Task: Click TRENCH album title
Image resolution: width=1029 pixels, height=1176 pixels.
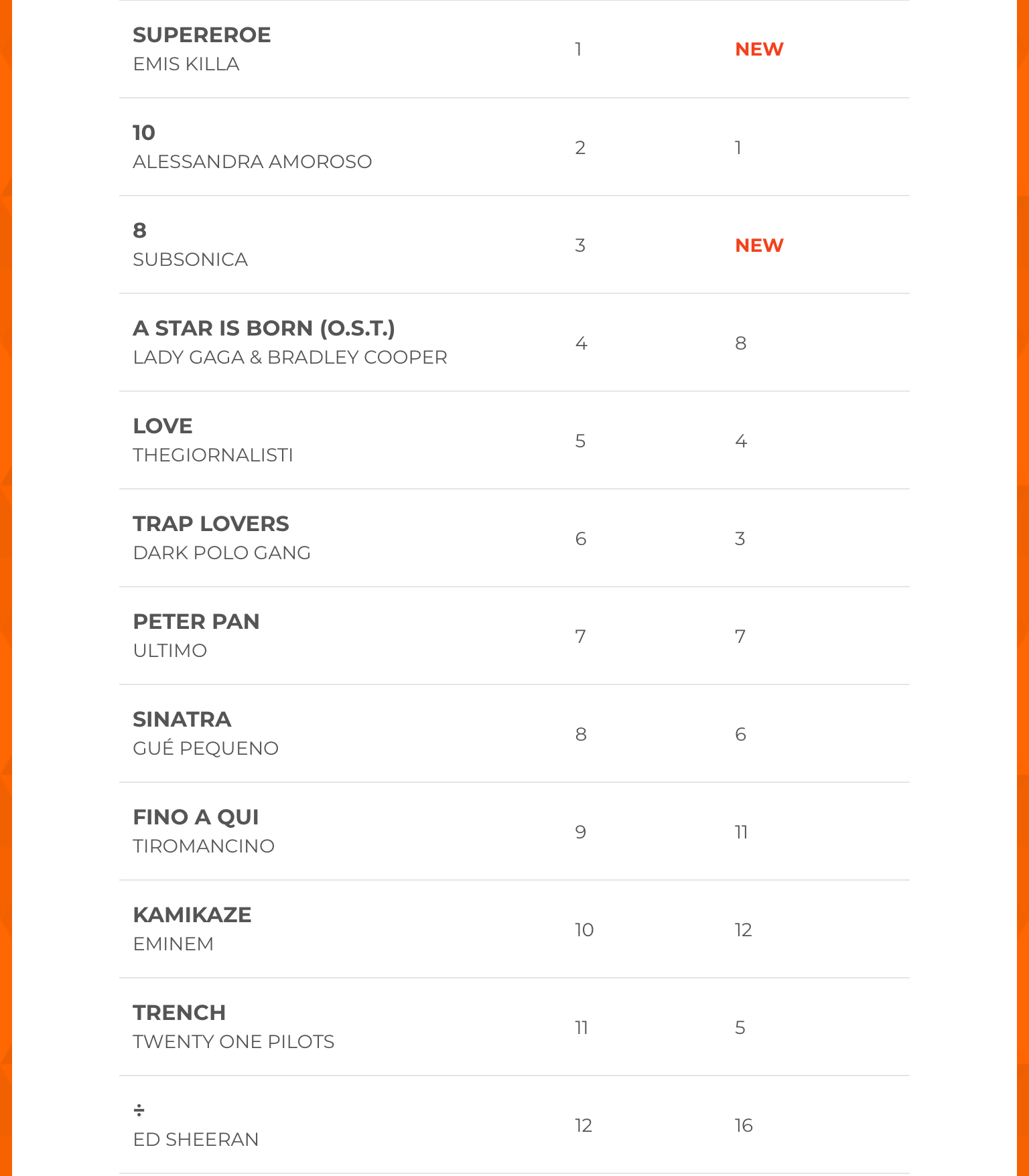Action: pyautogui.click(x=180, y=1013)
